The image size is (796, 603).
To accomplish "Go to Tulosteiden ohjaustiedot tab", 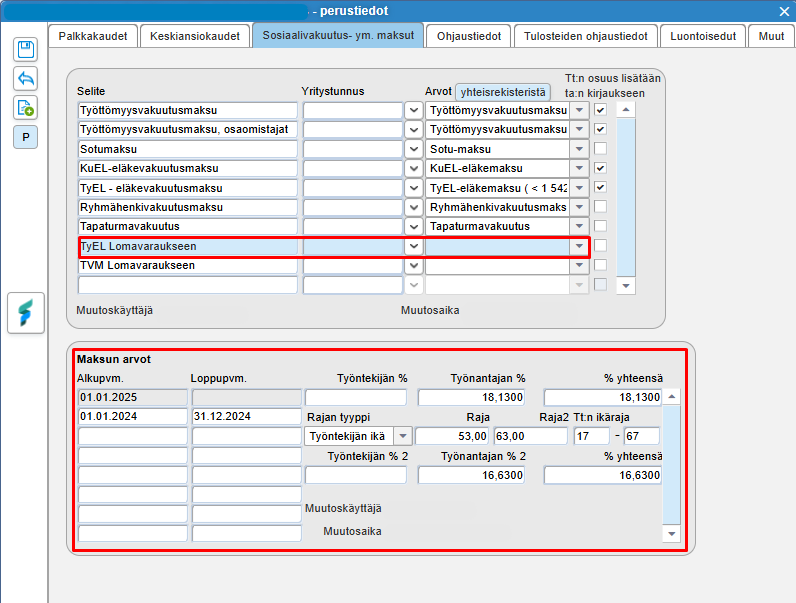I will point(586,36).
